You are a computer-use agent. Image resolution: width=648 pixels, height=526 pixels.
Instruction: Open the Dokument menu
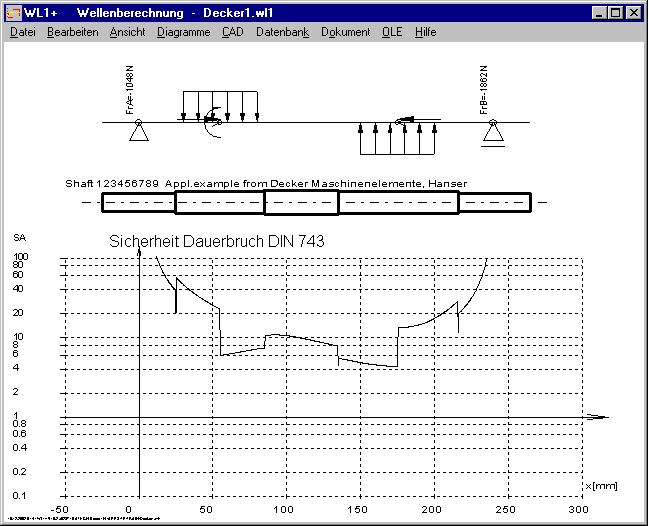(x=346, y=32)
